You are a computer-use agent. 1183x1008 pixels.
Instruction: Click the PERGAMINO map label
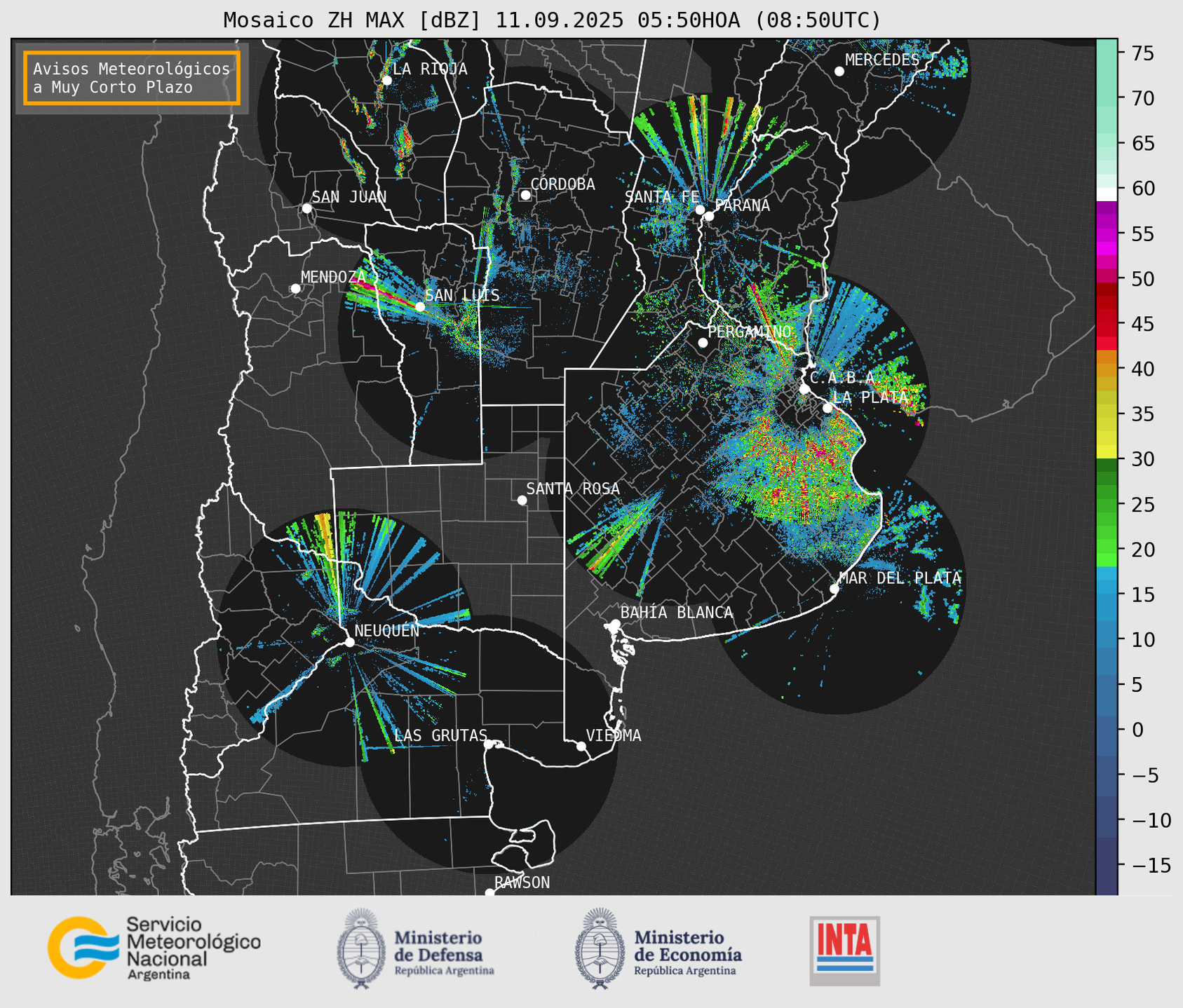[x=750, y=332]
